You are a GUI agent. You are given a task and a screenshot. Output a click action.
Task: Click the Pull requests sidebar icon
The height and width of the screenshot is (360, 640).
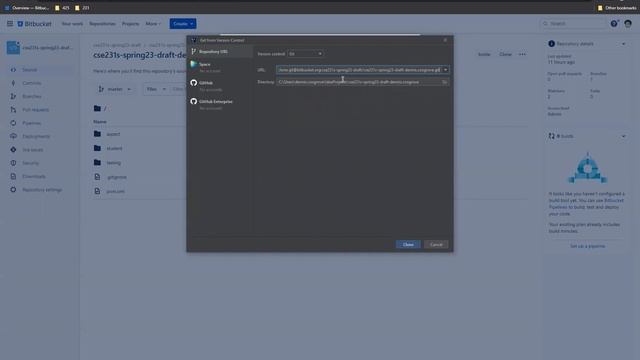[x=13, y=110]
